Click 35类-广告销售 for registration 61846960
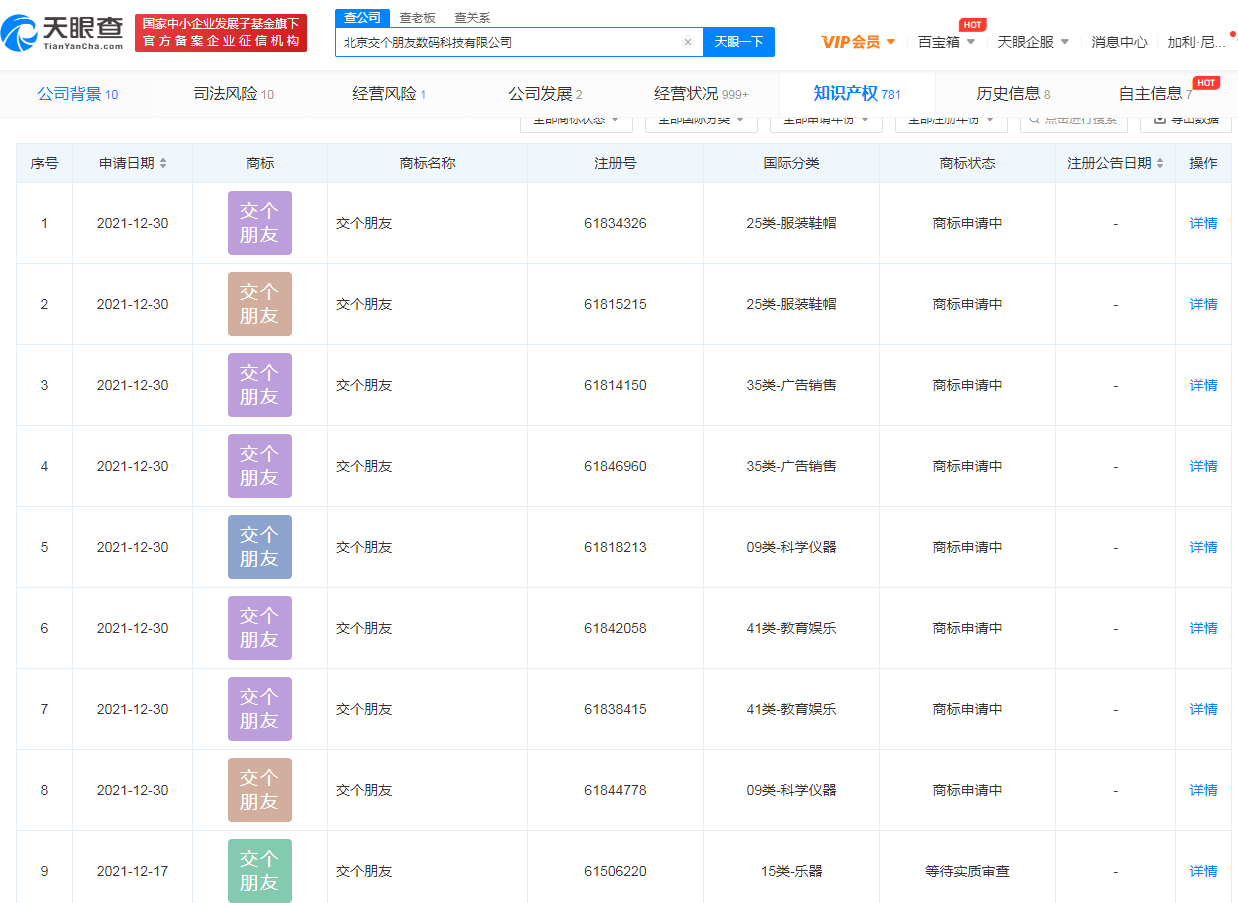Viewport: 1238px width, 903px height. (x=791, y=466)
